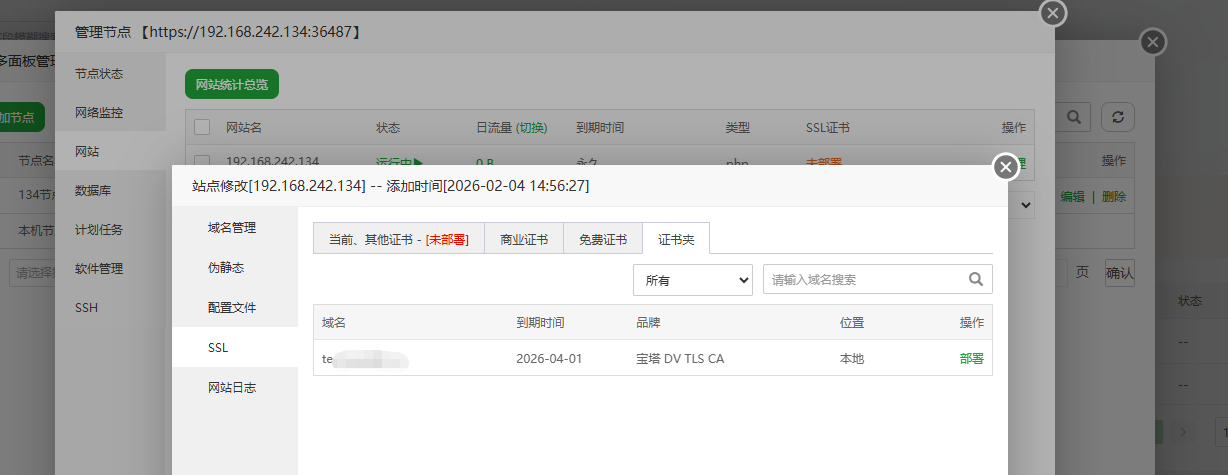Open 网站日志 in the site sidebar

(x=232, y=387)
